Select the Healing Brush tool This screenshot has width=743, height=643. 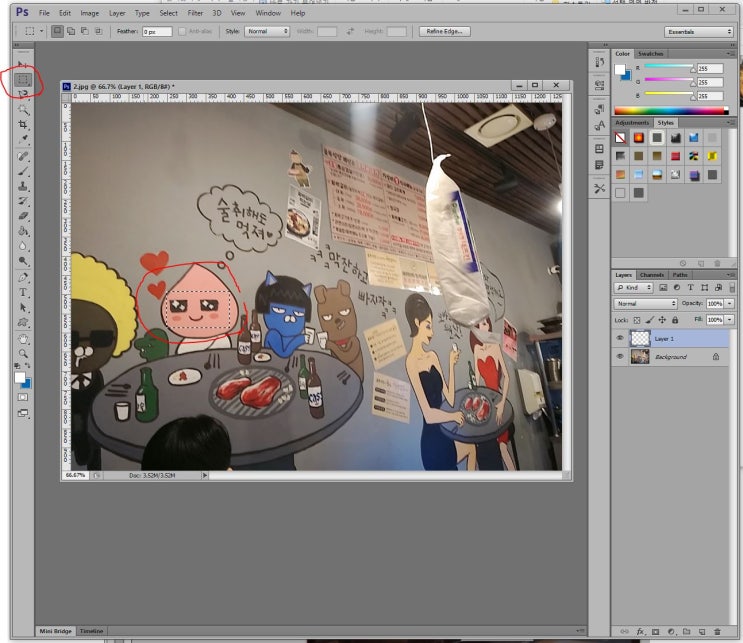[x=23, y=156]
